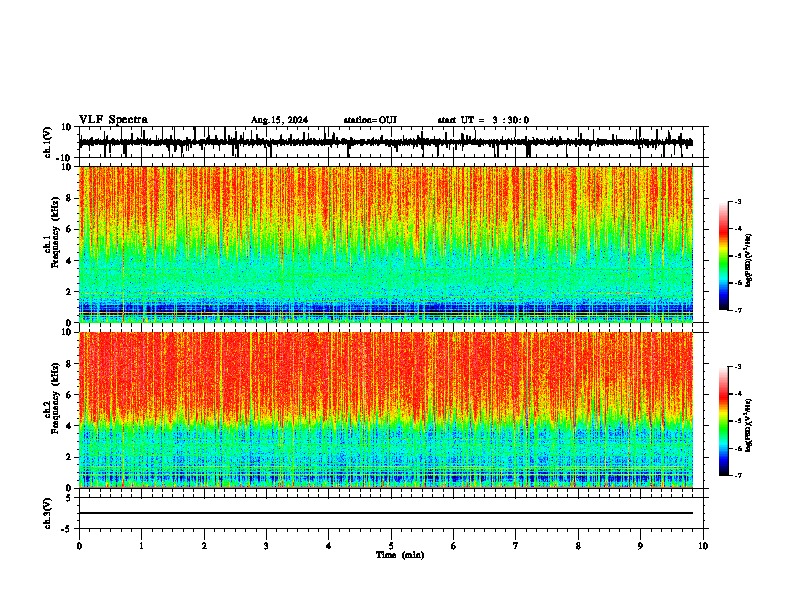Click time axis tick label '8'

pyautogui.click(x=578, y=546)
